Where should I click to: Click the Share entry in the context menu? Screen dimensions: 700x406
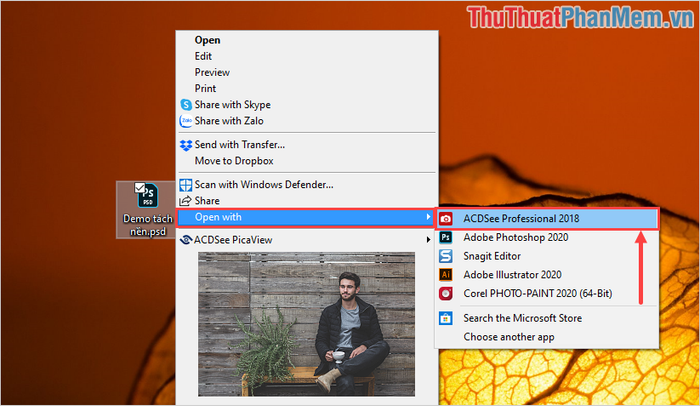(x=307, y=201)
